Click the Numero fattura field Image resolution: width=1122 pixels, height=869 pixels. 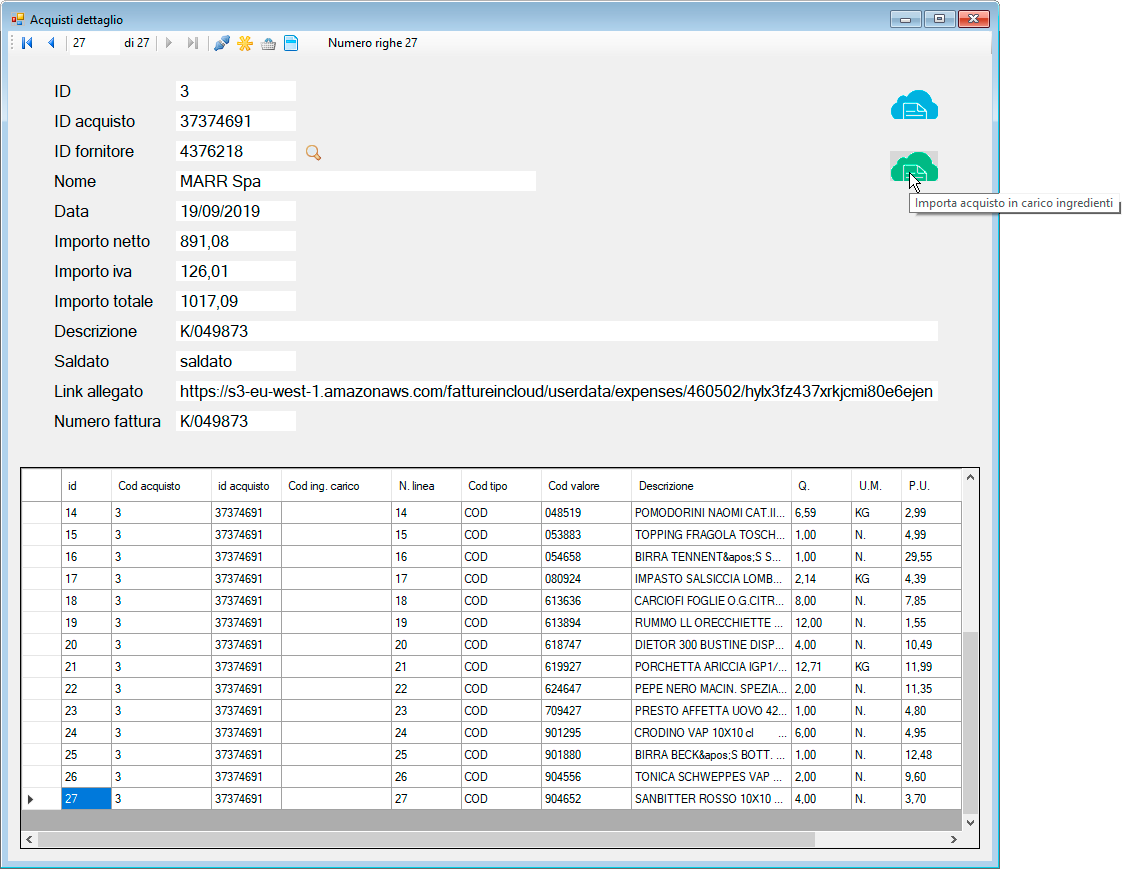(x=235, y=422)
